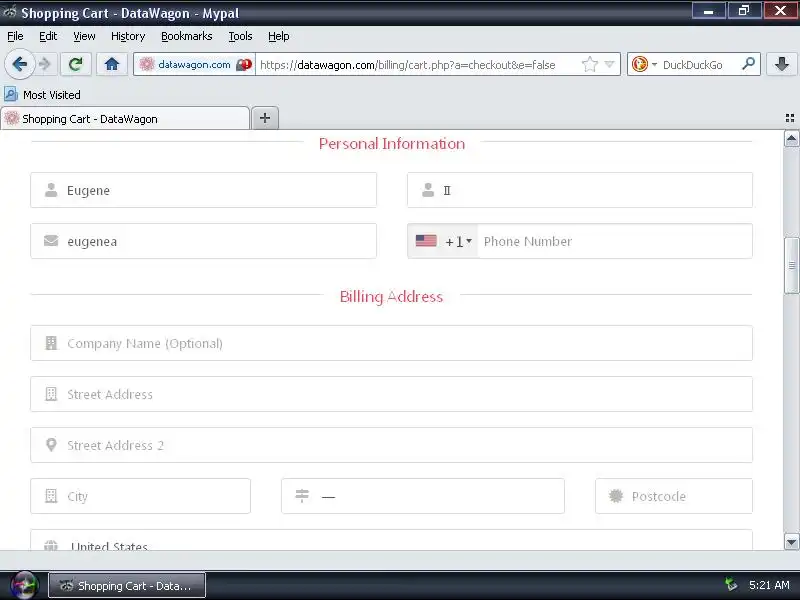Click the DuckDuckGo search engine icon
The image size is (800, 600).
(x=640, y=64)
